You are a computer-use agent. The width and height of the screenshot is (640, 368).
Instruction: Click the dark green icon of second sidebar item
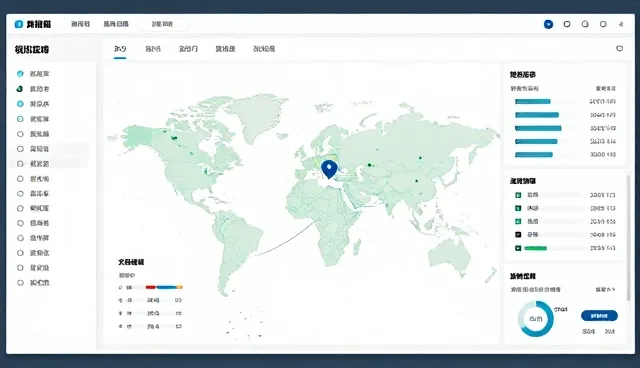pos(20,89)
